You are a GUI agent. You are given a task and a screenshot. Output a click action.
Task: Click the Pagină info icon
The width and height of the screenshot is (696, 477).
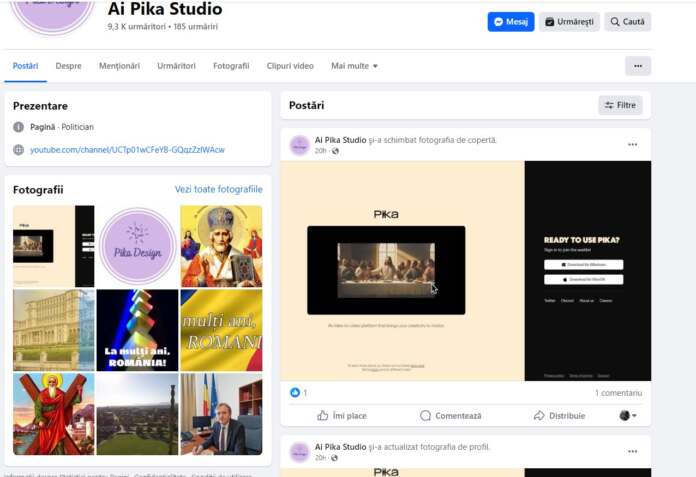(x=18, y=127)
